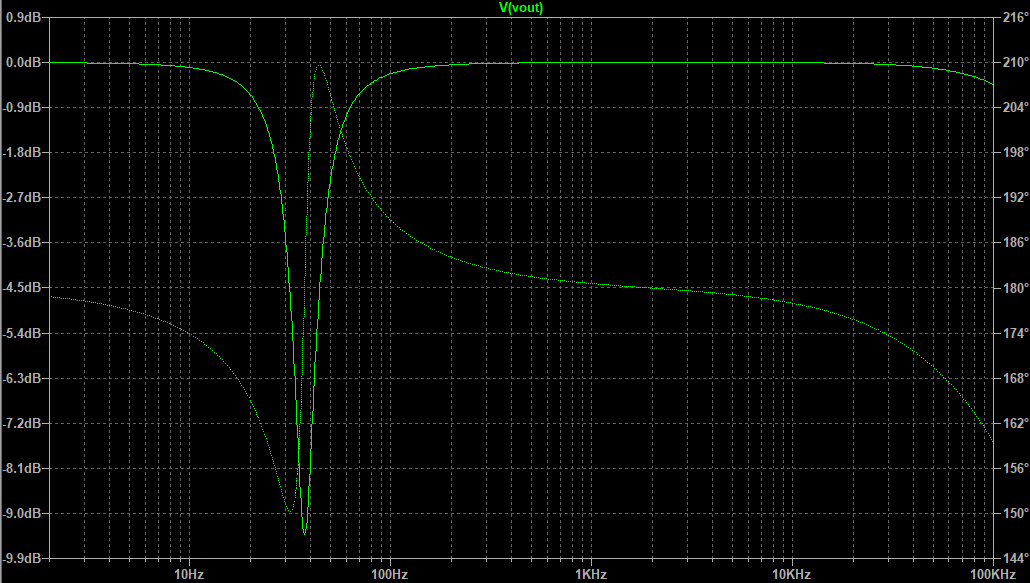This screenshot has height=583, width=1030.
Task: Click the -7.2dB left axis label
Action: coord(22,423)
